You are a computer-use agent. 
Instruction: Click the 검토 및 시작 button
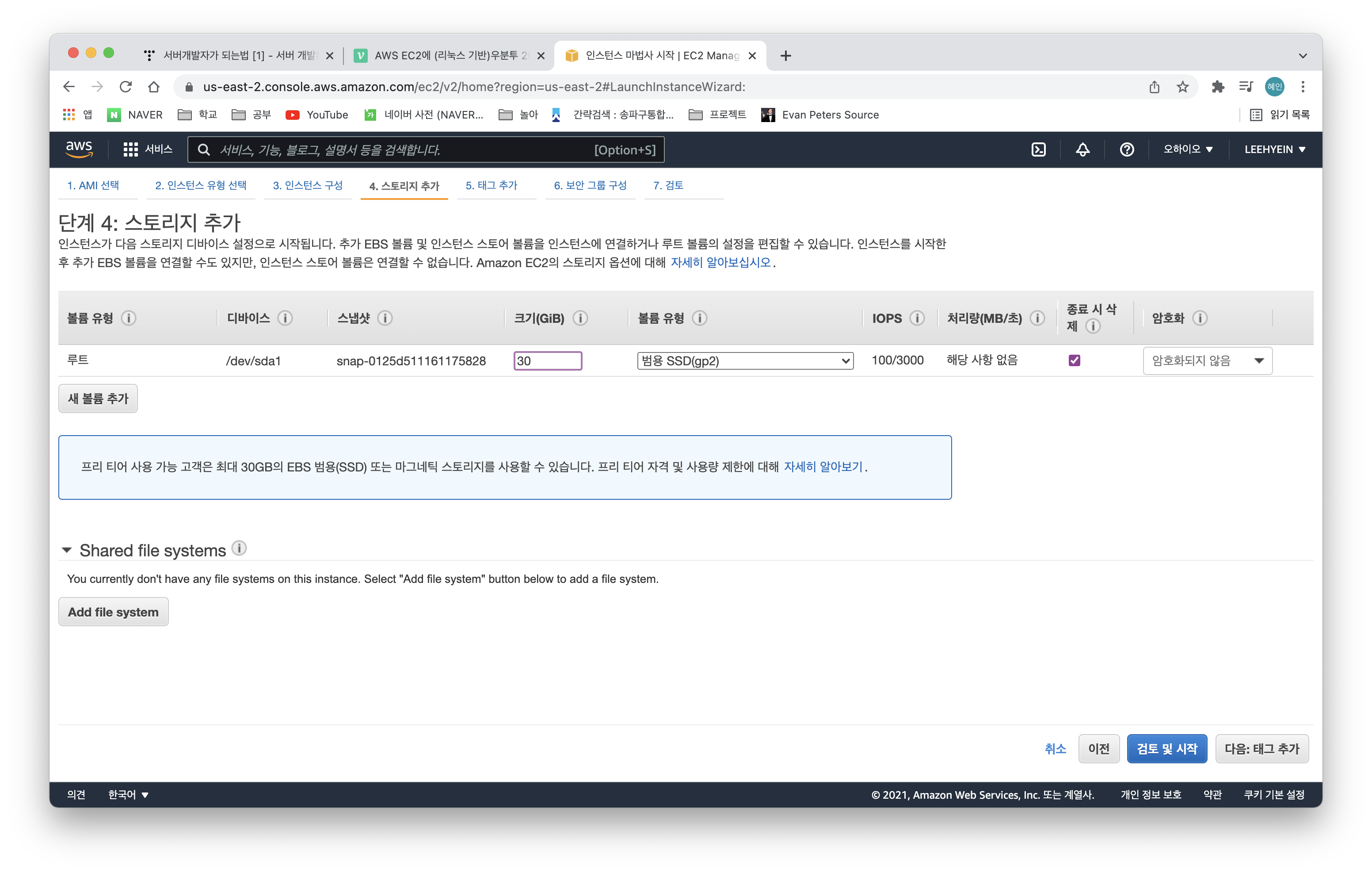(1166, 749)
